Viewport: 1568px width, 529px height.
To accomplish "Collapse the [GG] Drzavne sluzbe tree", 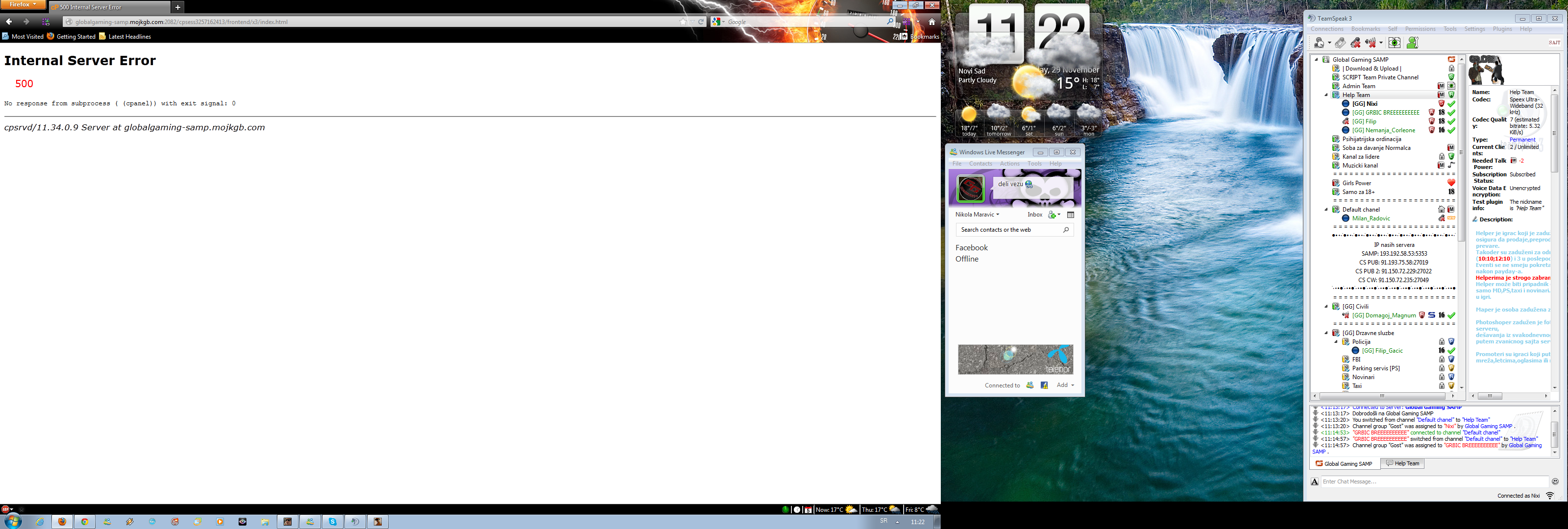I will click(1326, 333).
